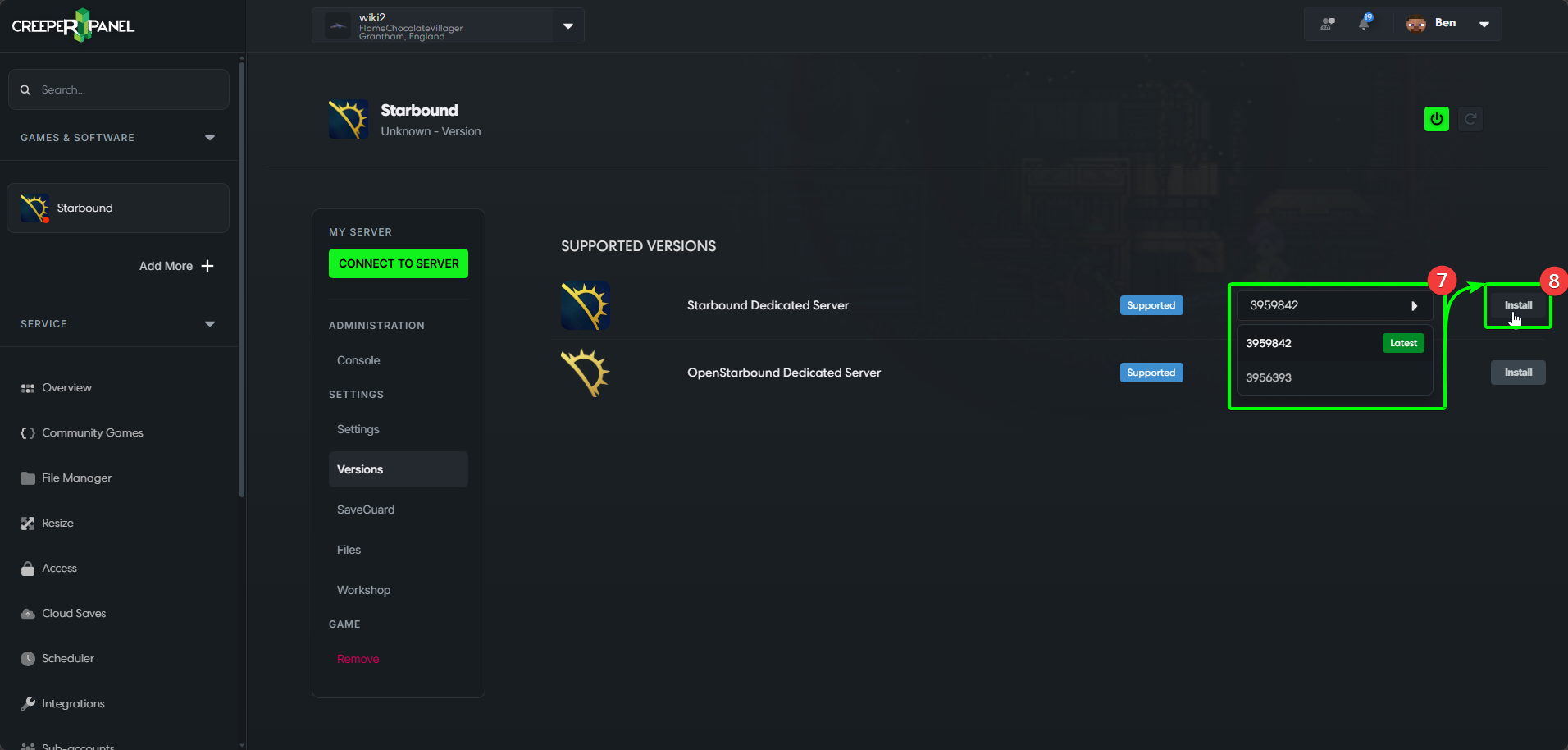This screenshot has width=1568, height=750.
Task: Click the Connect to Server button
Action: coord(399,263)
